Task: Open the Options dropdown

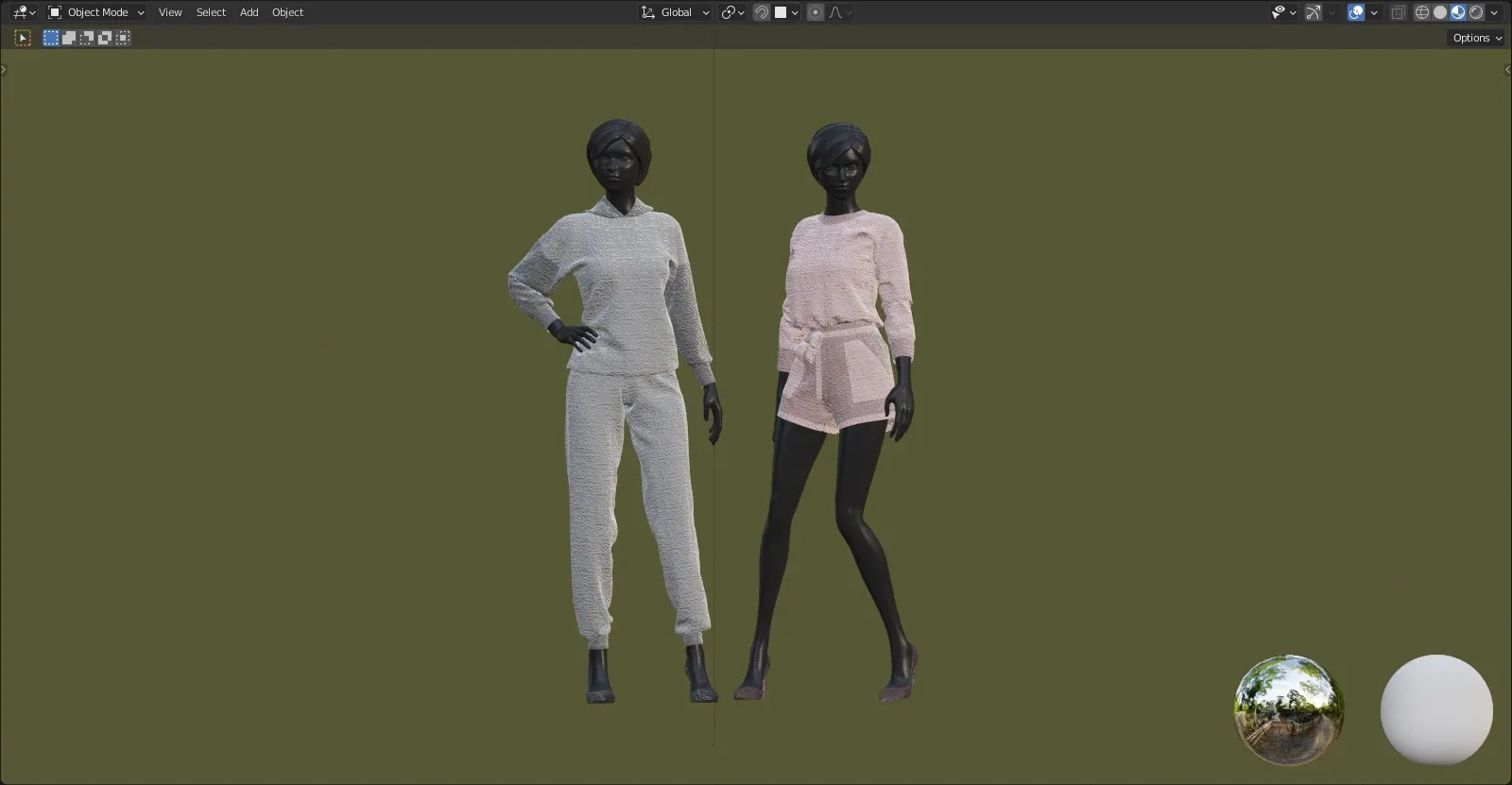Action: tap(1477, 38)
